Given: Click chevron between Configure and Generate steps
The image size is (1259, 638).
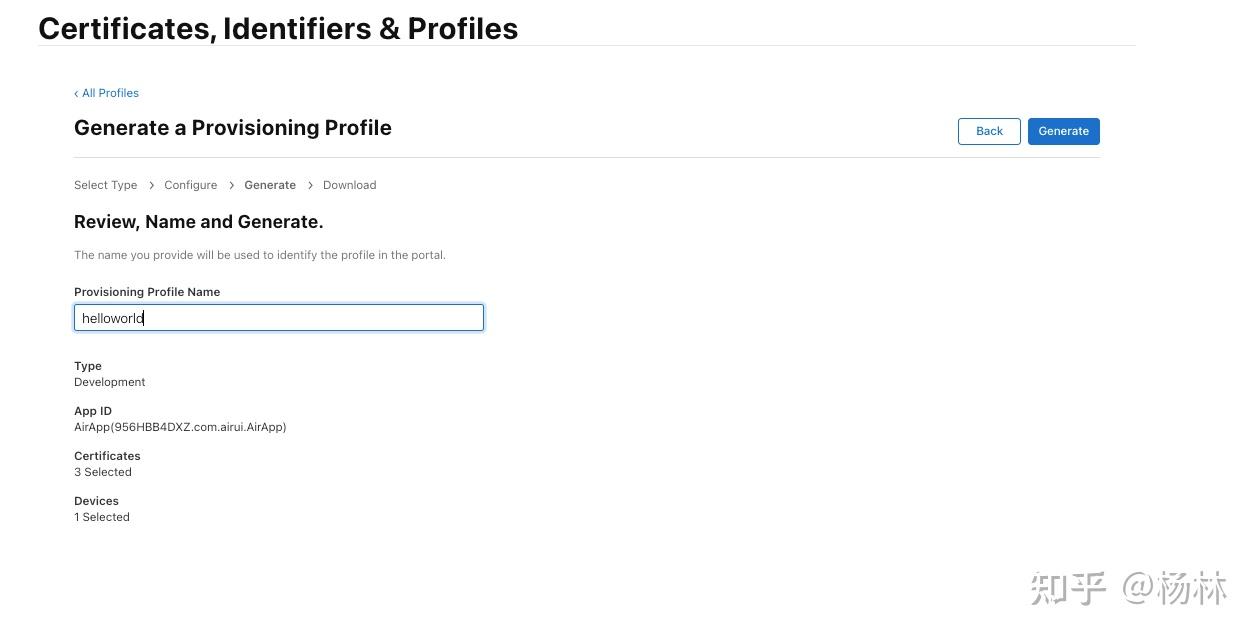Looking at the screenshot, I should (x=231, y=185).
